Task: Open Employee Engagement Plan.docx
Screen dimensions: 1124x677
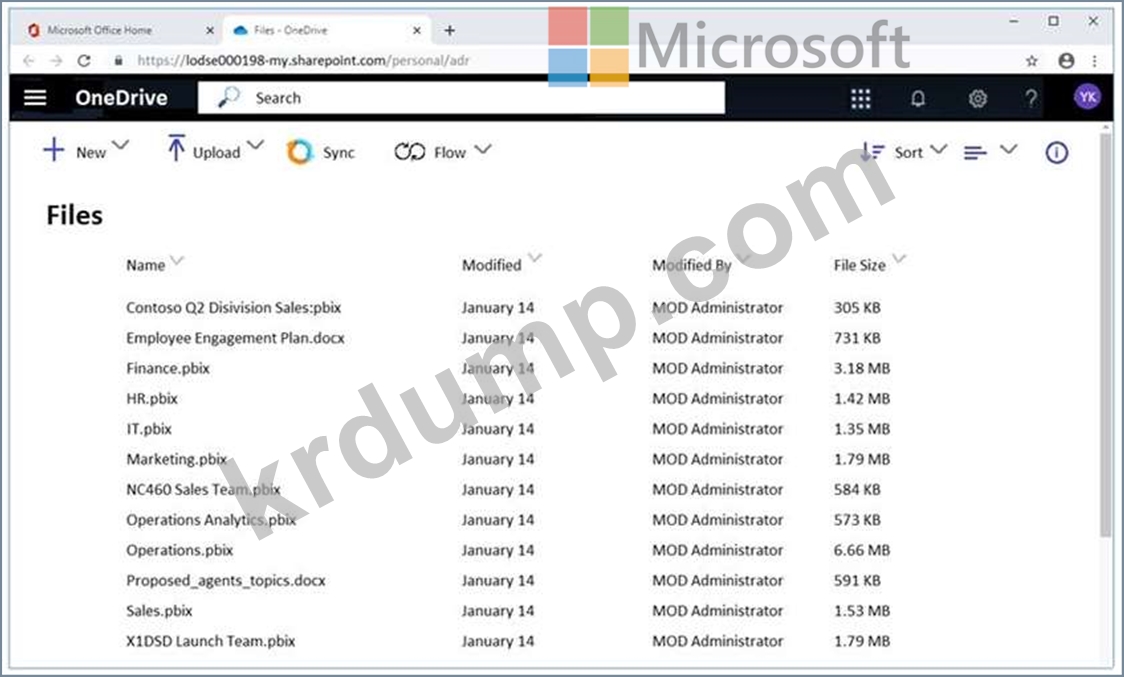Action: (x=235, y=338)
